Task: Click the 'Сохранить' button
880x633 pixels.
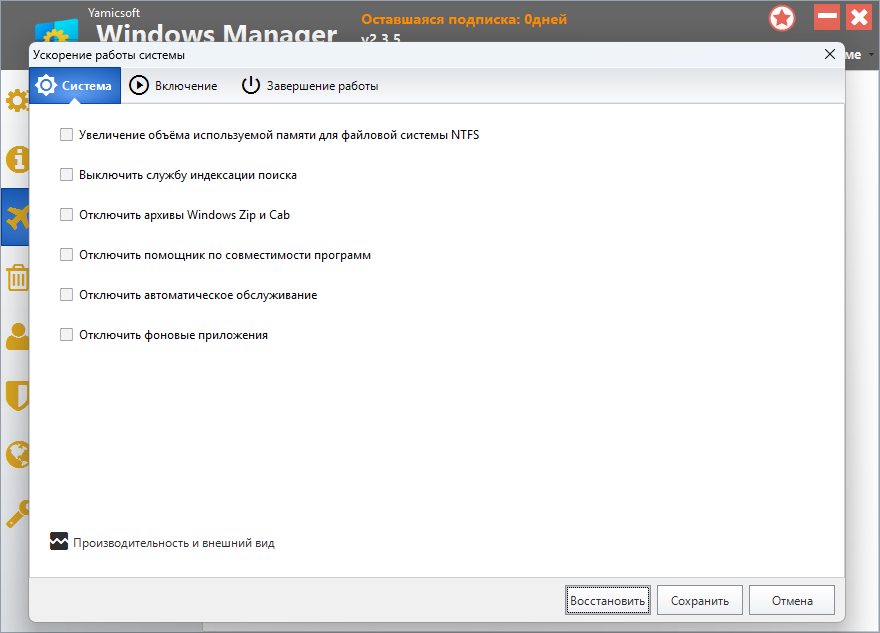Action: point(700,601)
